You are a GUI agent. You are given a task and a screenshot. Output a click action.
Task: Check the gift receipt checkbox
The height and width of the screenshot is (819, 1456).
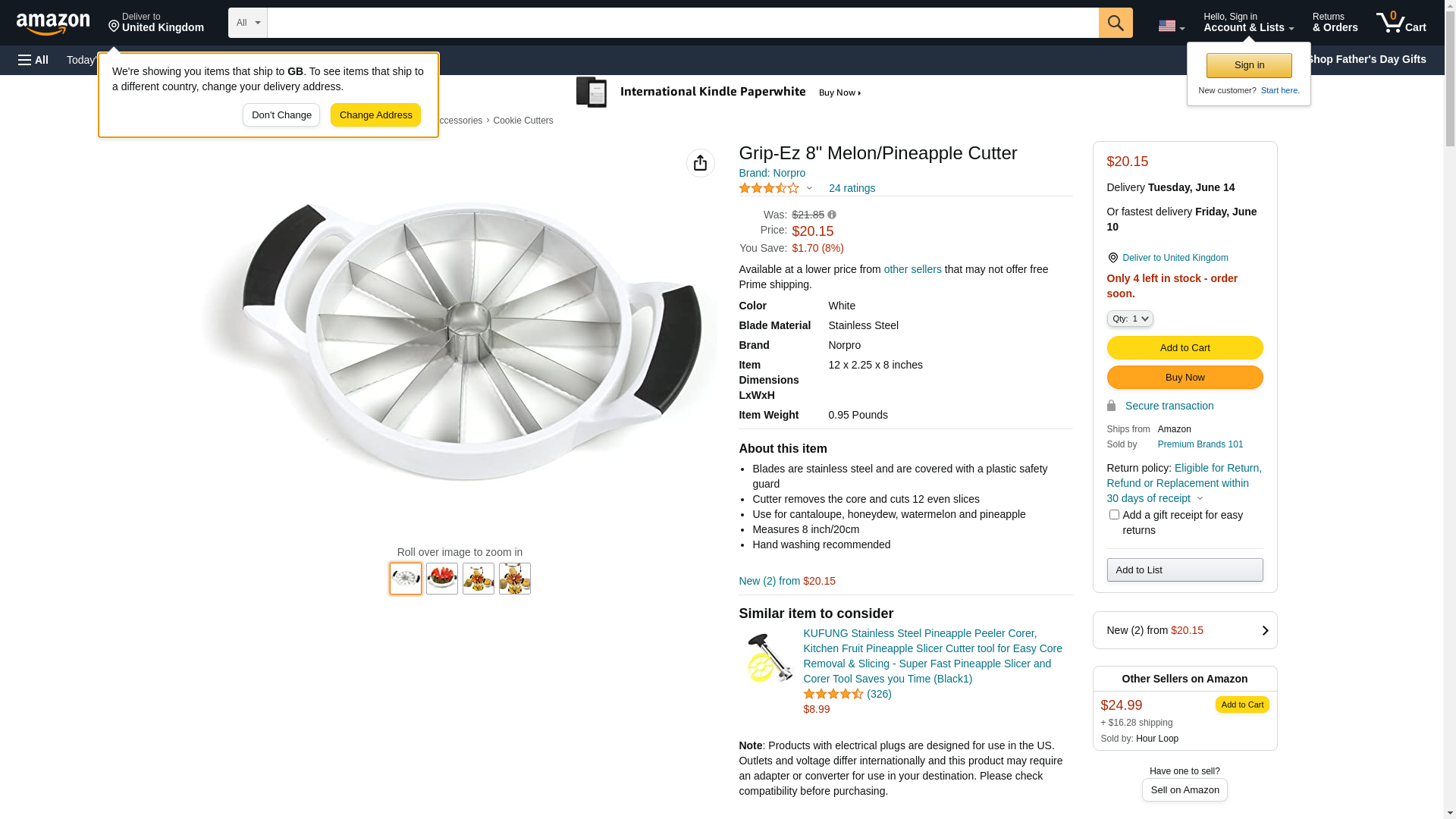[1114, 515]
